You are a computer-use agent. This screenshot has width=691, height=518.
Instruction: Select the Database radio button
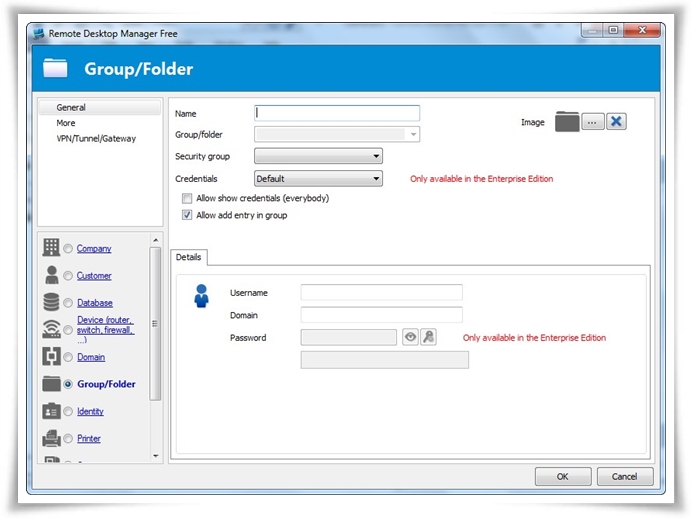point(68,303)
